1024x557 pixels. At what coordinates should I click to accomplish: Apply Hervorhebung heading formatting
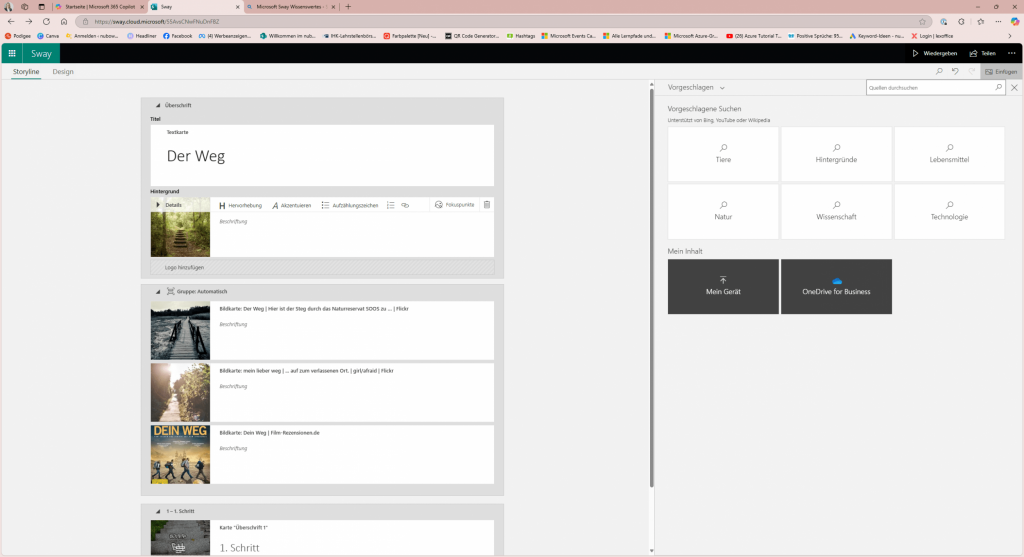(240, 205)
